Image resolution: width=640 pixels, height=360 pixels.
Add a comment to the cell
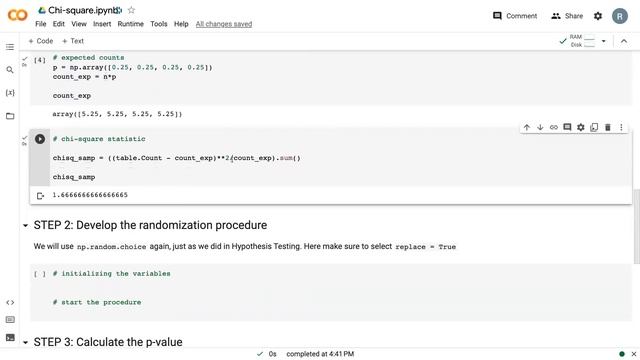[567, 127]
